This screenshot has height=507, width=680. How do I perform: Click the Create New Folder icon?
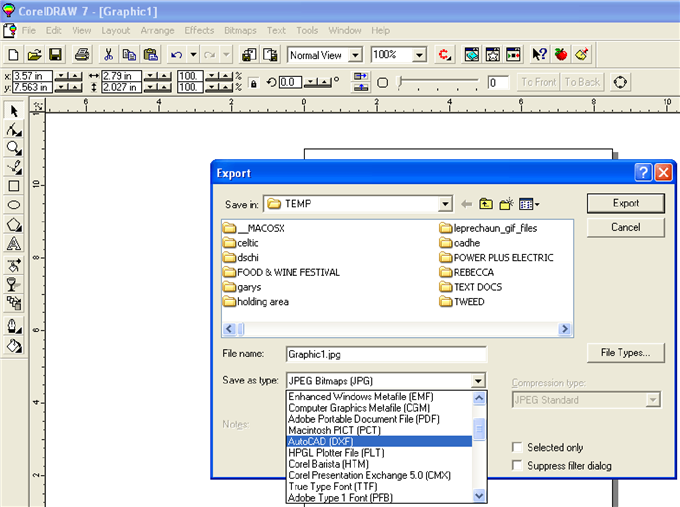[x=506, y=203]
